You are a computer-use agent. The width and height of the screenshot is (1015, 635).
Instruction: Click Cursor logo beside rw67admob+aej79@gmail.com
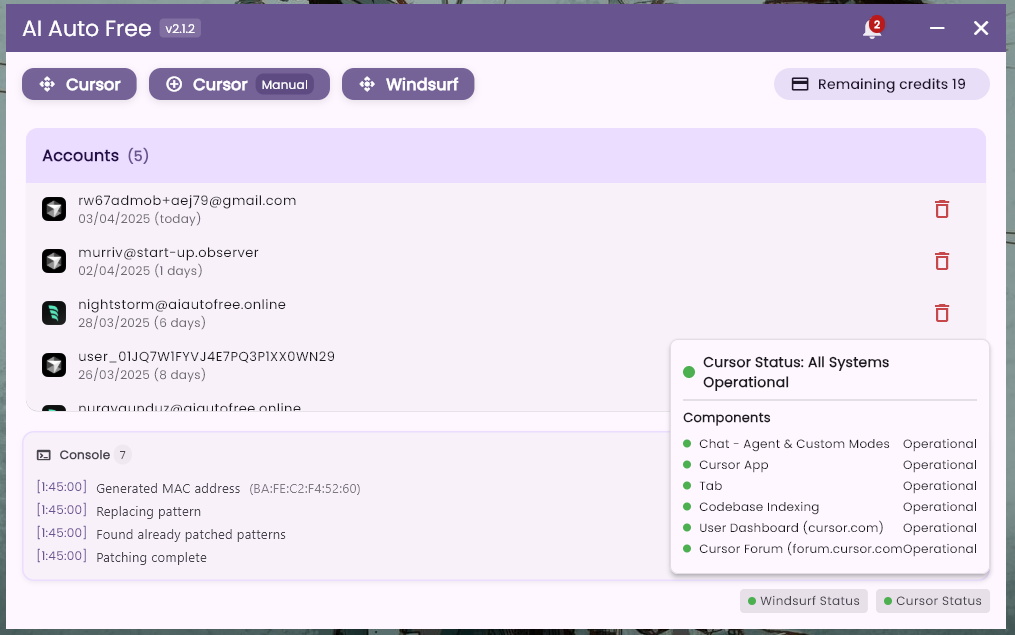click(x=54, y=209)
